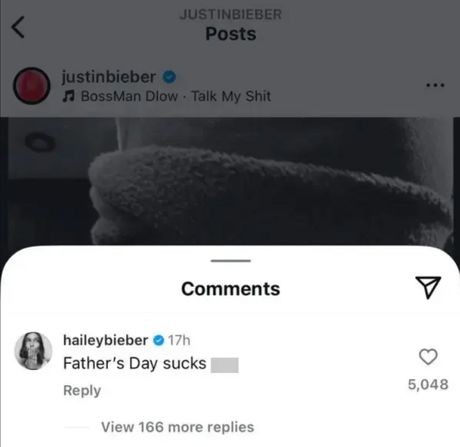Open justinbieber's red profile picture
Image resolution: width=460 pixels, height=447 pixels.
[x=32, y=86]
